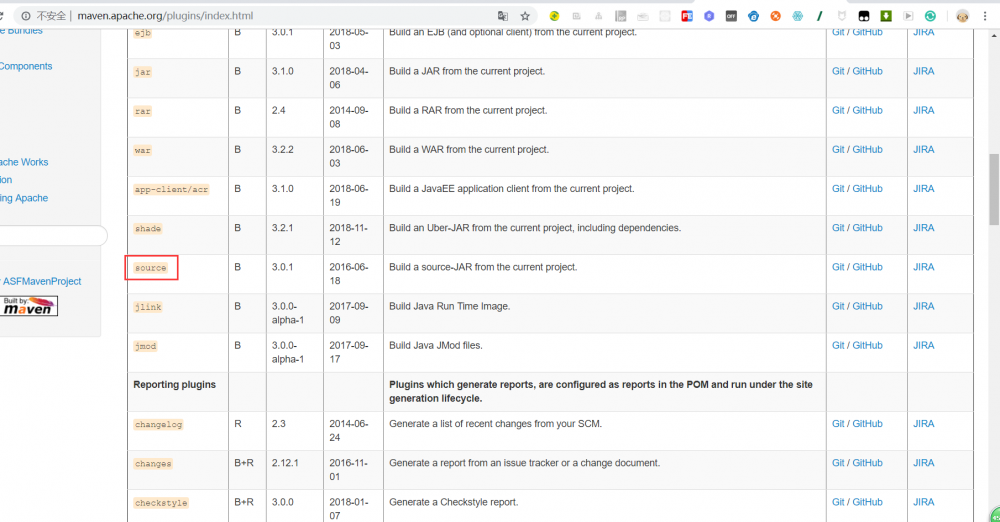This screenshot has width=1000, height=522.
Task: Bookmark this page with the star icon
Action: (x=525, y=16)
